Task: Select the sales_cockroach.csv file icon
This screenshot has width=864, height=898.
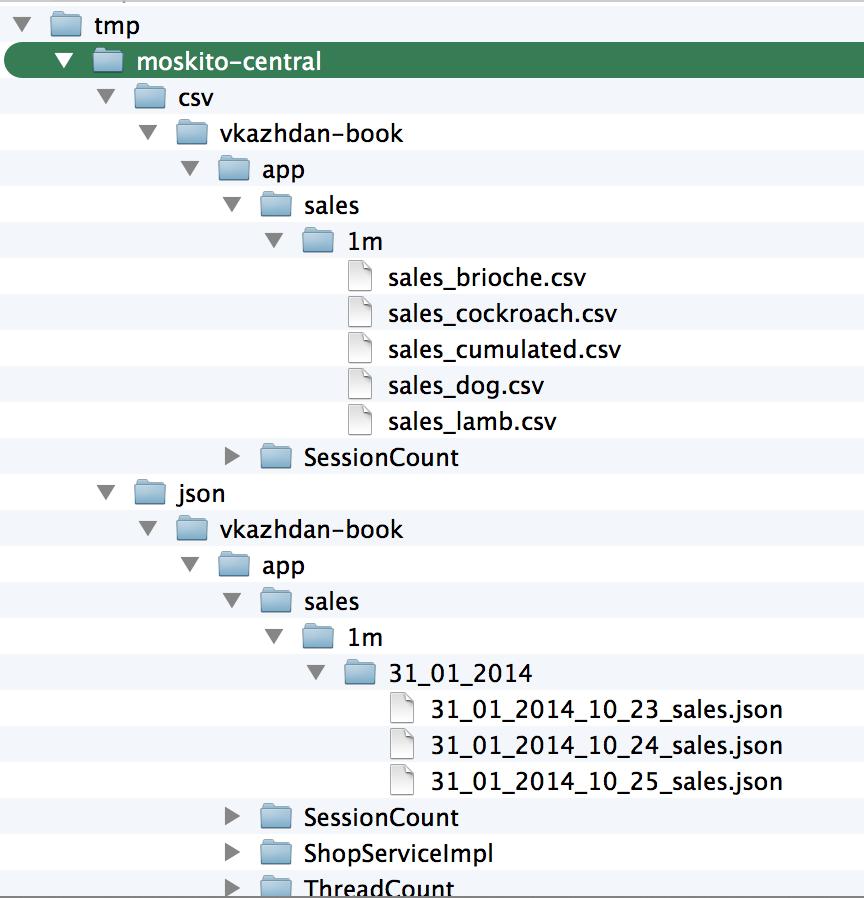Action: 360,312
